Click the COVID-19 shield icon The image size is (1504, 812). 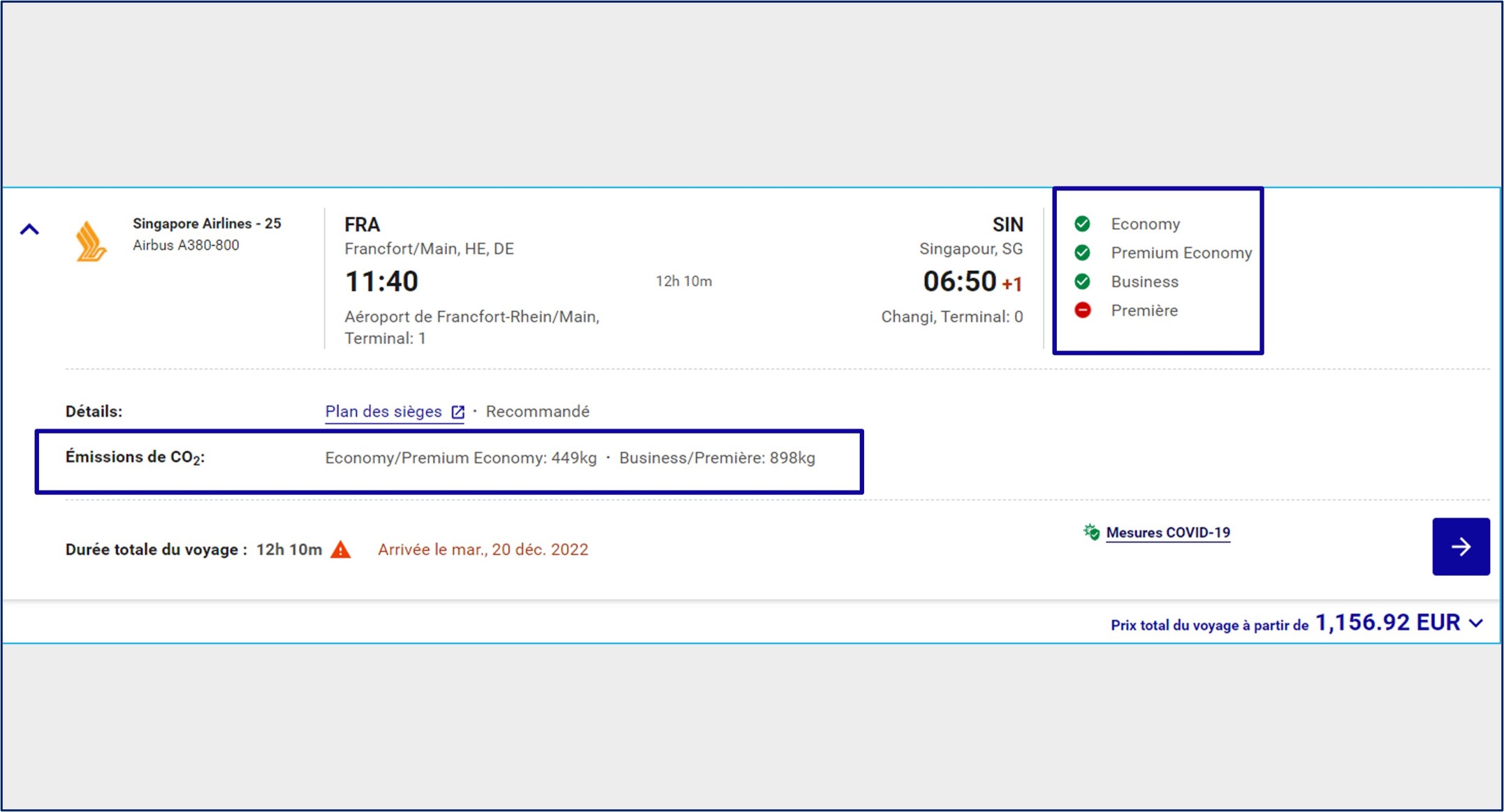[x=1091, y=532]
